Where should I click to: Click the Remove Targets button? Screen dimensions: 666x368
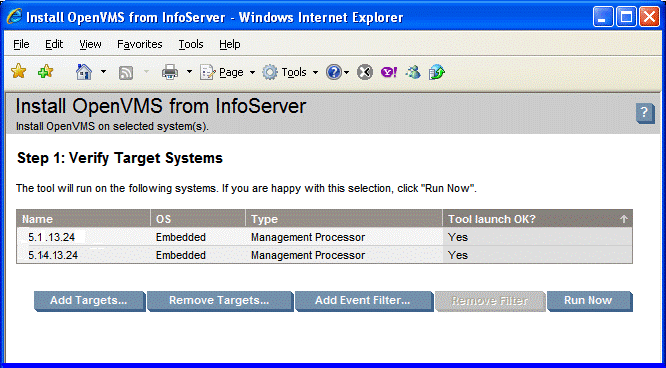tap(220, 301)
